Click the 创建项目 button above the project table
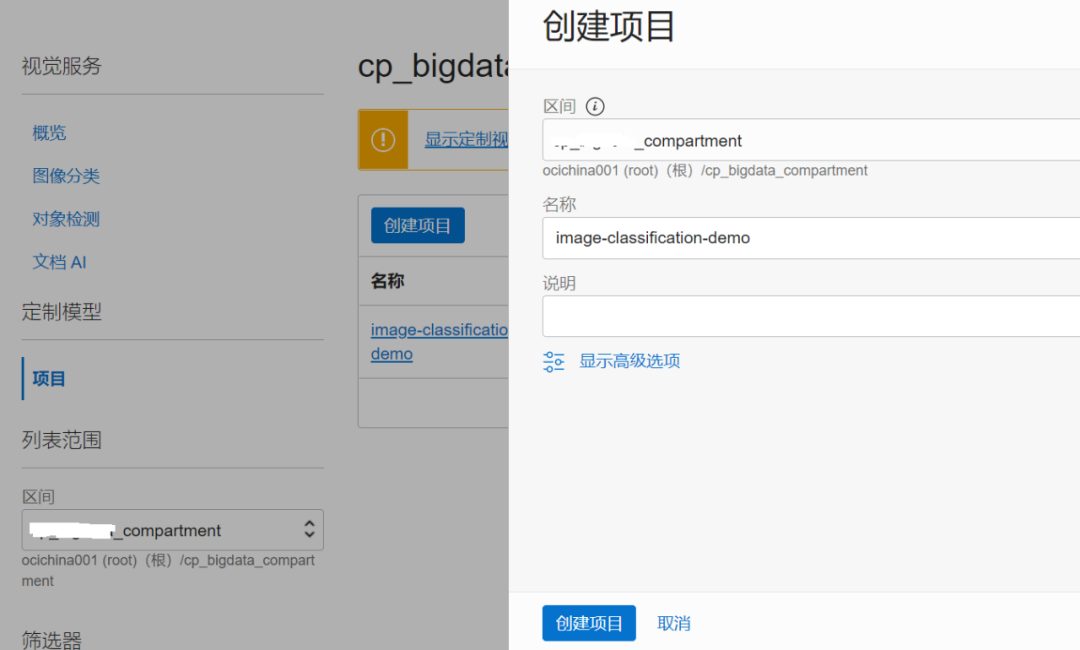This screenshot has width=1080, height=650. coord(417,225)
